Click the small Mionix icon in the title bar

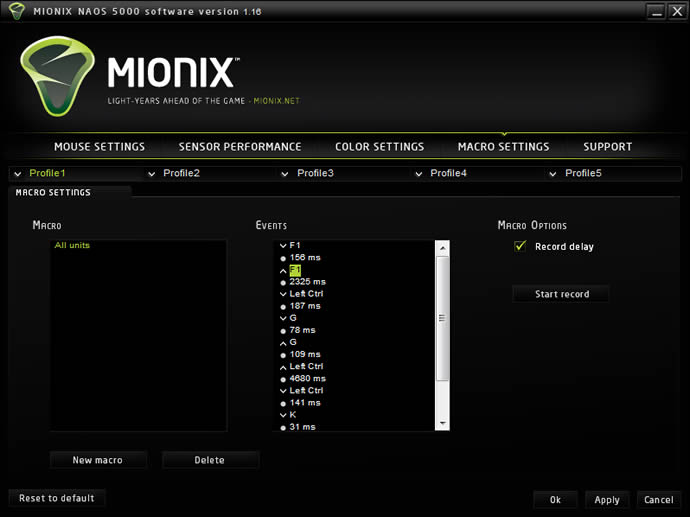pos(16,11)
